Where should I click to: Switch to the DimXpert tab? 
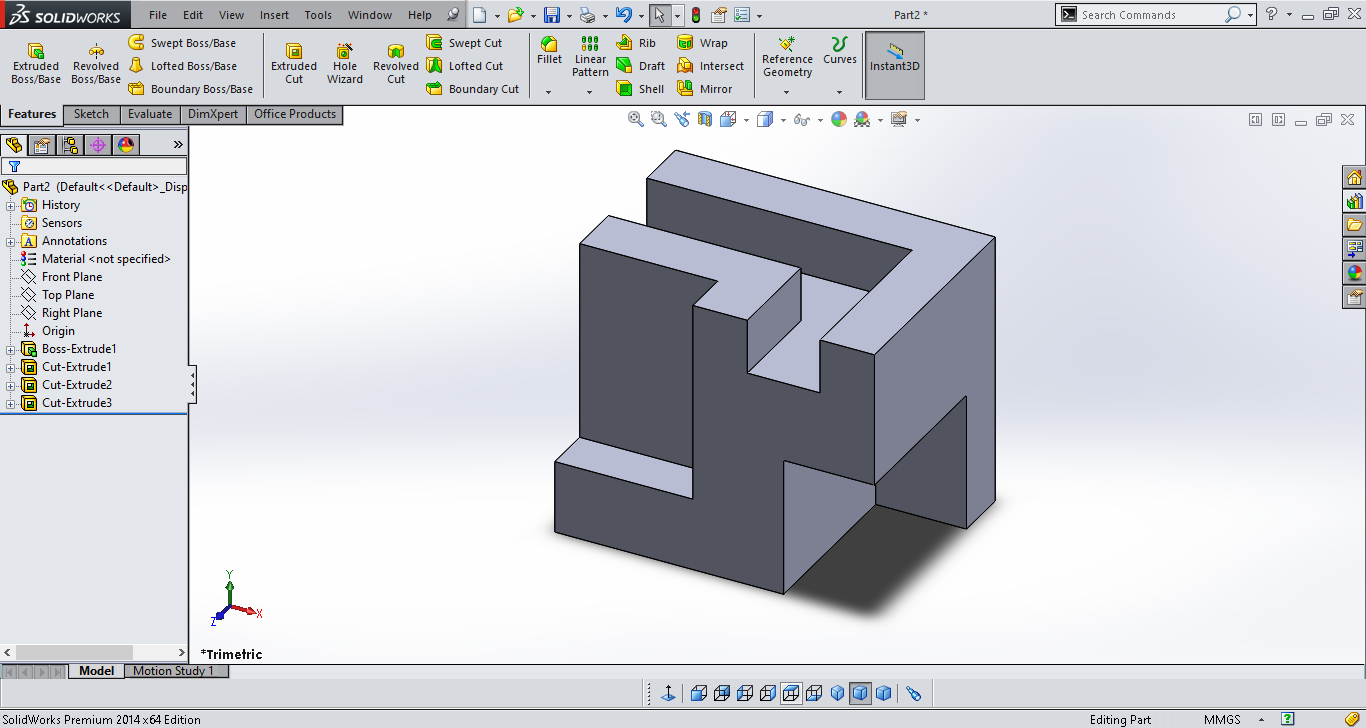tap(213, 114)
